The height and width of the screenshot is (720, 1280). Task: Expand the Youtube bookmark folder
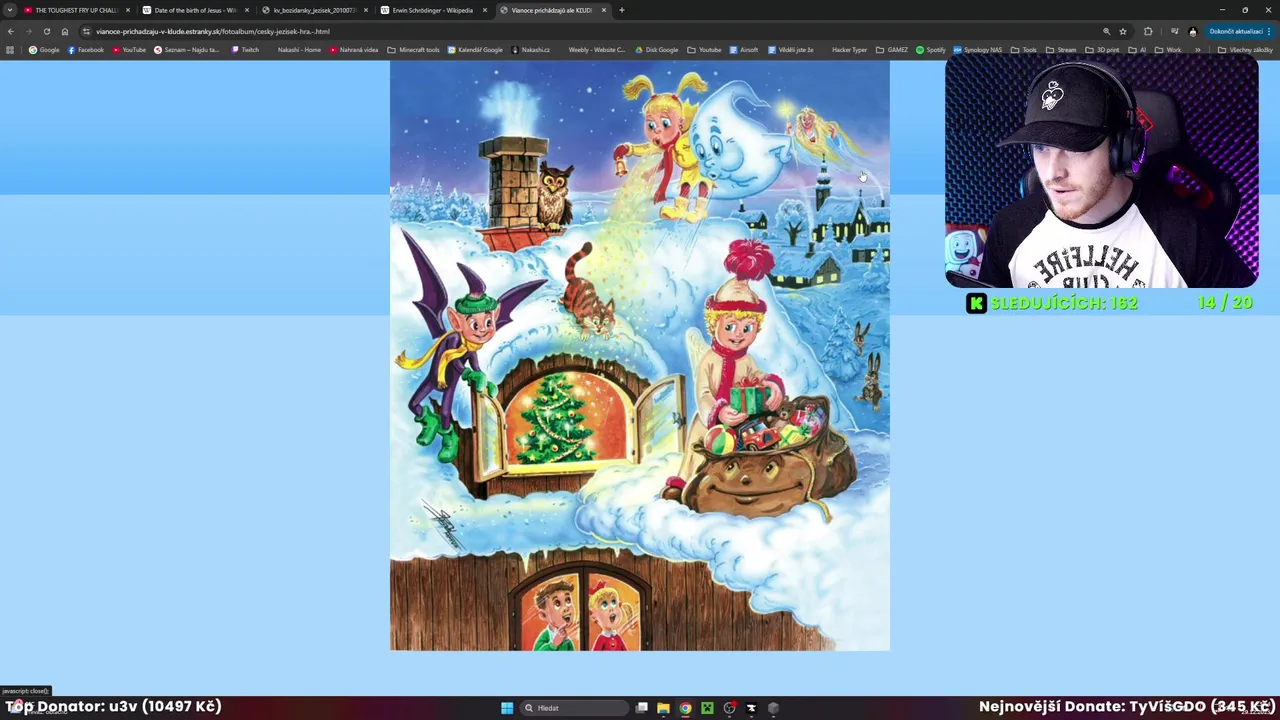click(704, 50)
